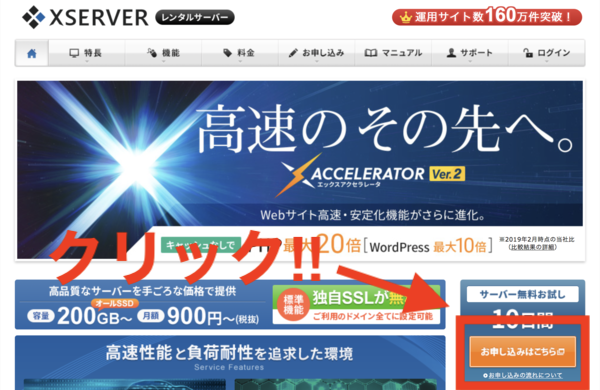The width and height of the screenshot is (600, 390).
Task: Open the ログイン menu item
Action: point(547,53)
